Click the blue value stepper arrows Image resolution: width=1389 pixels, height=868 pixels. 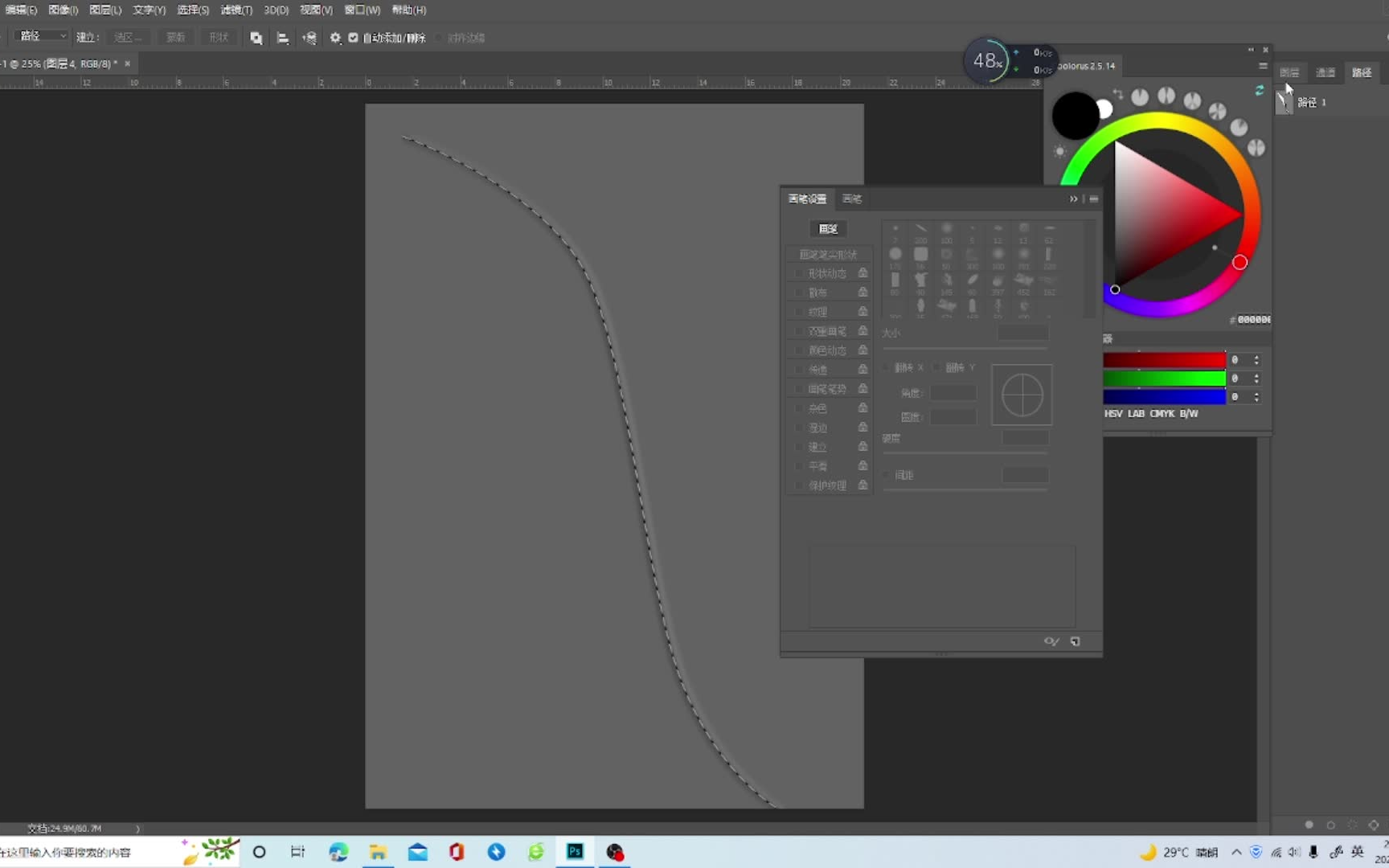(x=1256, y=397)
